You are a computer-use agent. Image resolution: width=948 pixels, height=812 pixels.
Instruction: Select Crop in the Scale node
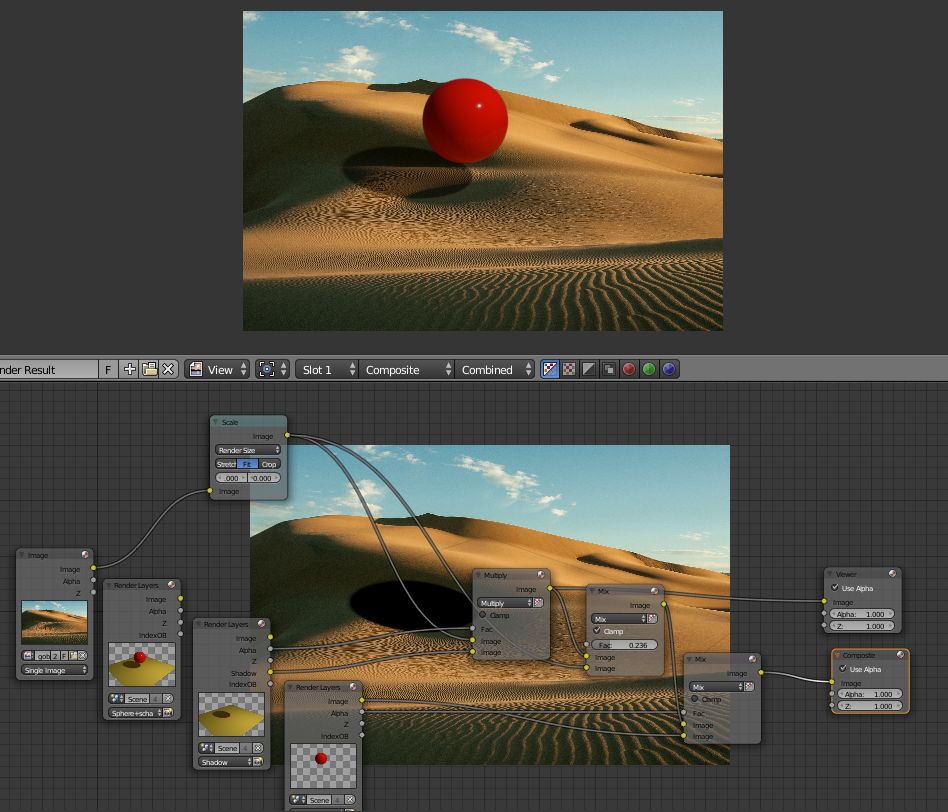269,464
